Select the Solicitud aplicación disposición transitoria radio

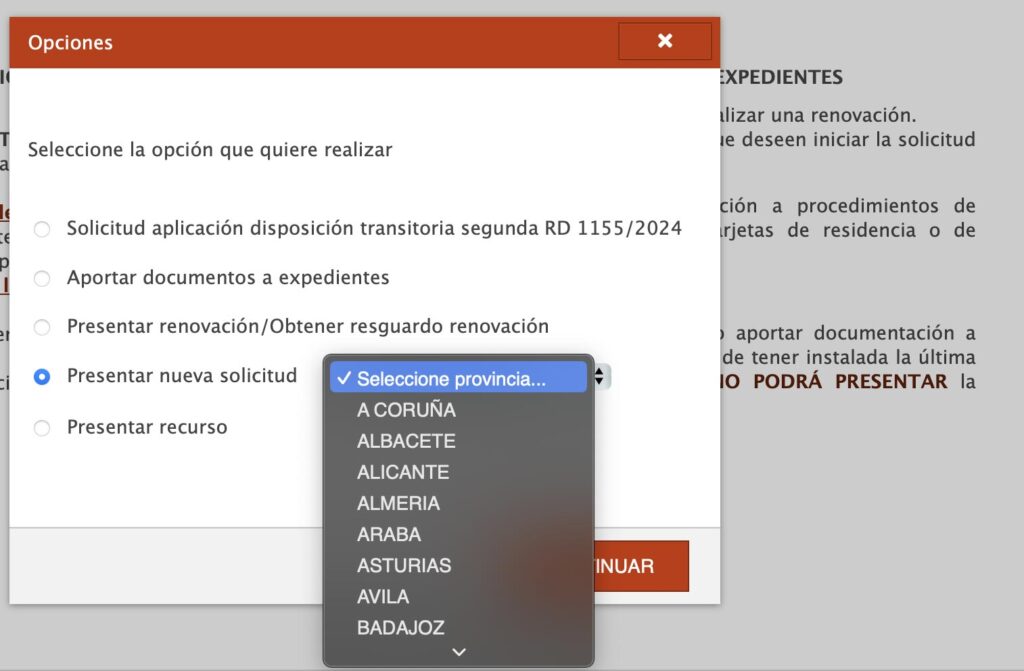coord(42,229)
